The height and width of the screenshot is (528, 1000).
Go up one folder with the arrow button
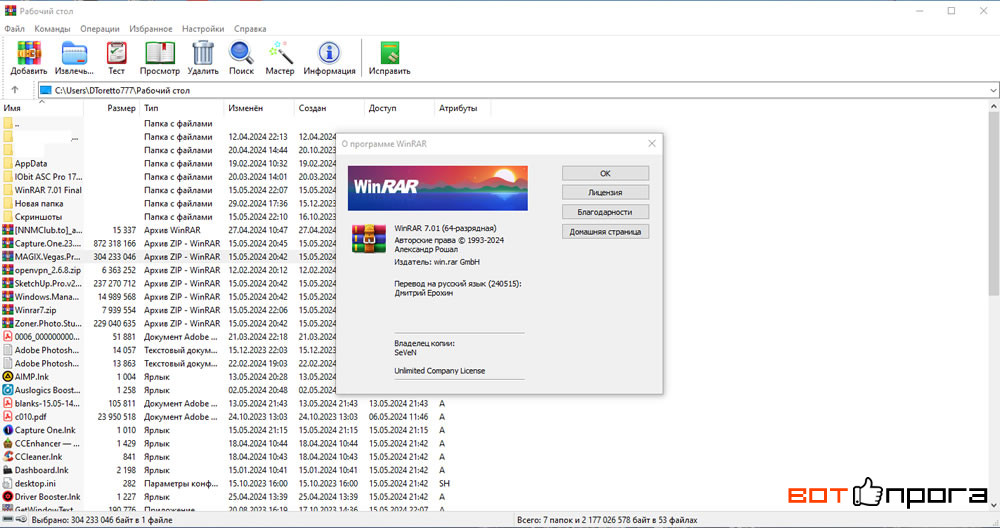[x=15, y=90]
